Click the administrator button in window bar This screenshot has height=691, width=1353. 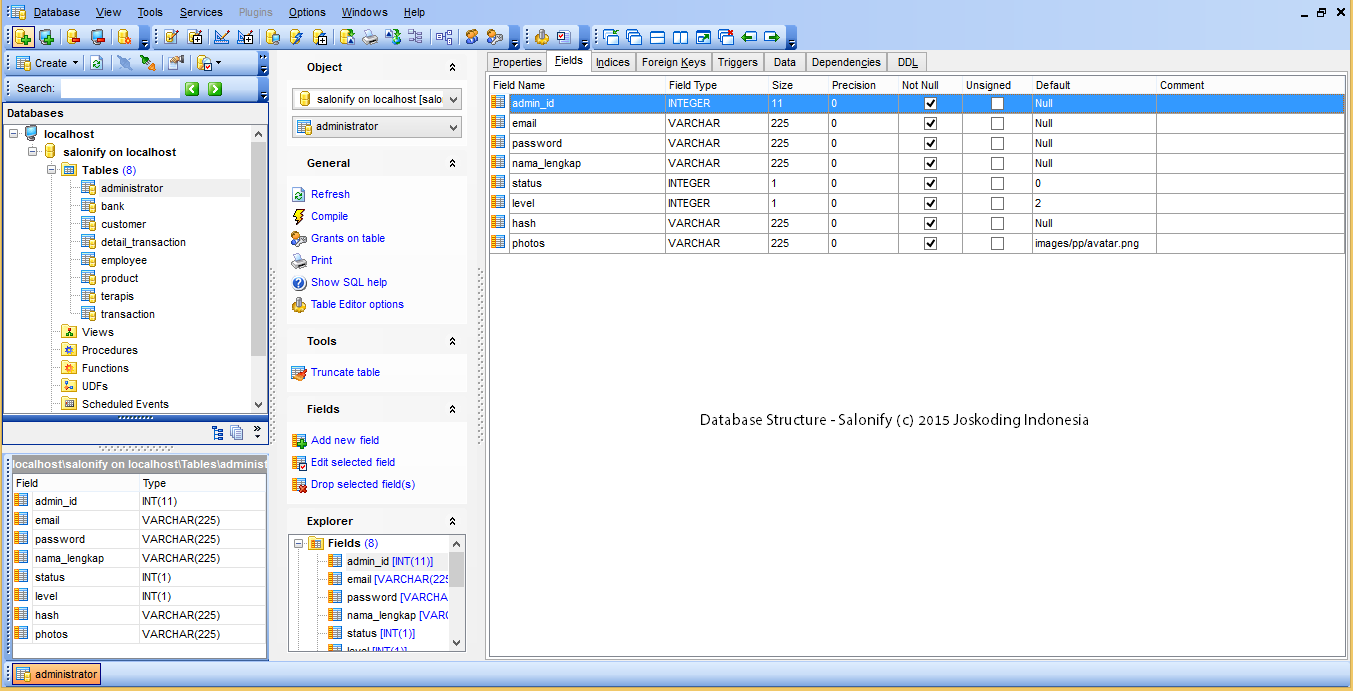[57, 674]
